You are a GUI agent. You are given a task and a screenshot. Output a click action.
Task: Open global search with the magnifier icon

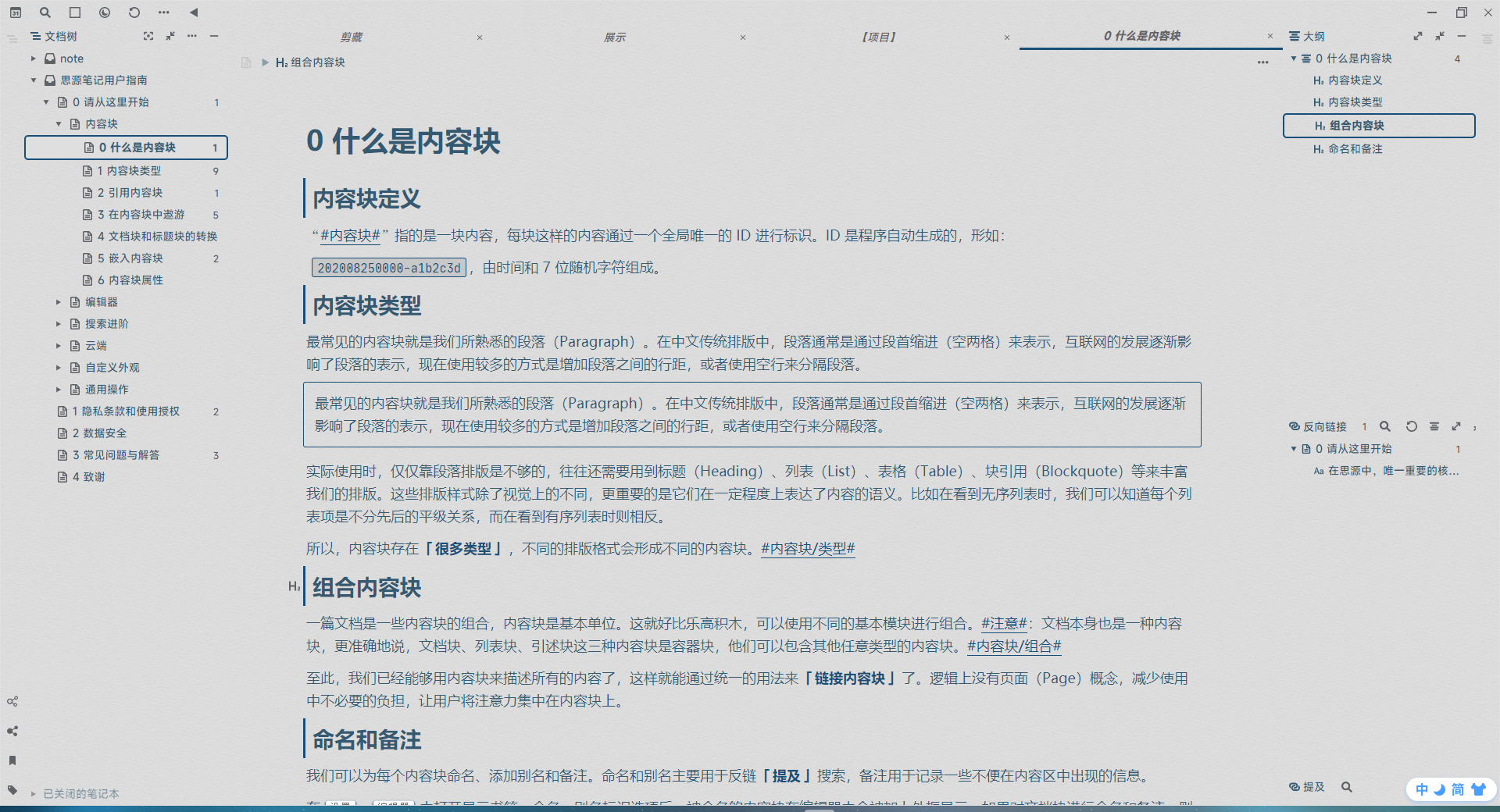(45, 12)
